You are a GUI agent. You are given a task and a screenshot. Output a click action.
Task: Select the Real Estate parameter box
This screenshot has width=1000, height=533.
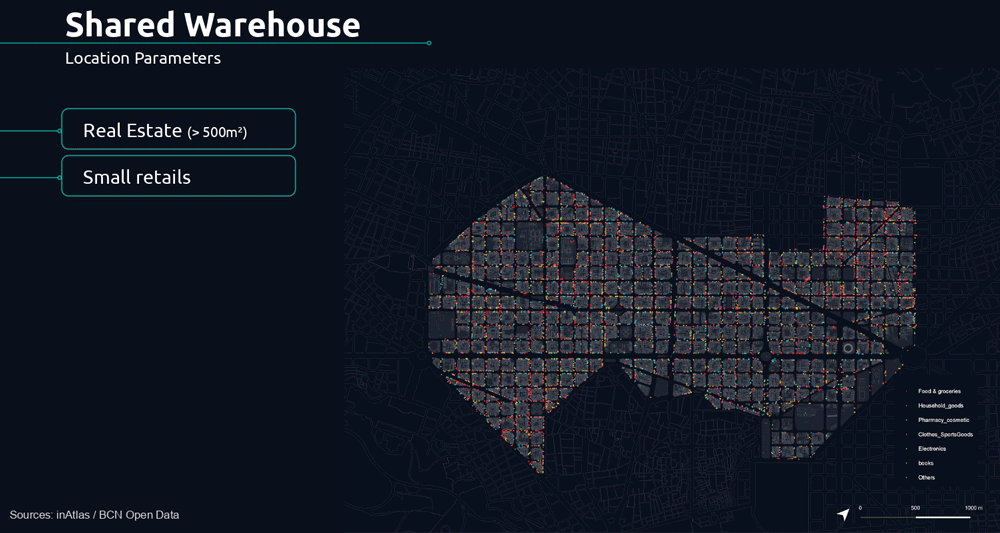click(x=178, y=130)
